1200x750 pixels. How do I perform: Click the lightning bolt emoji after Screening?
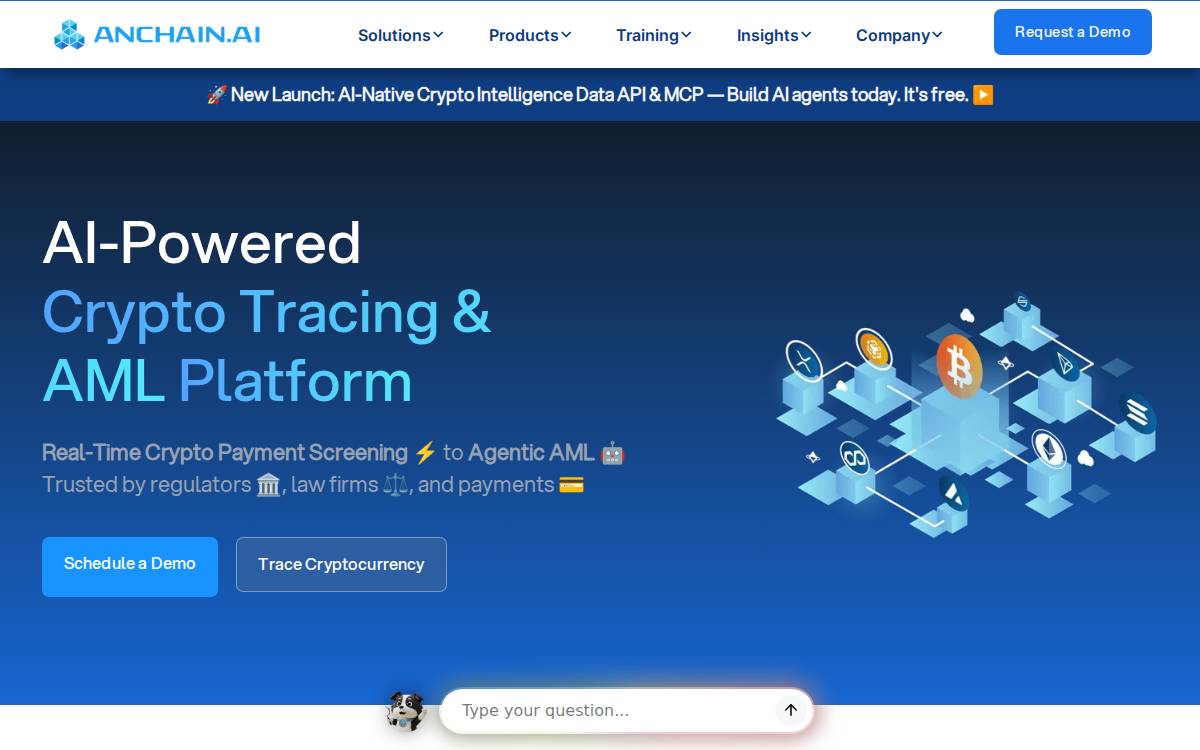(426, 453)
